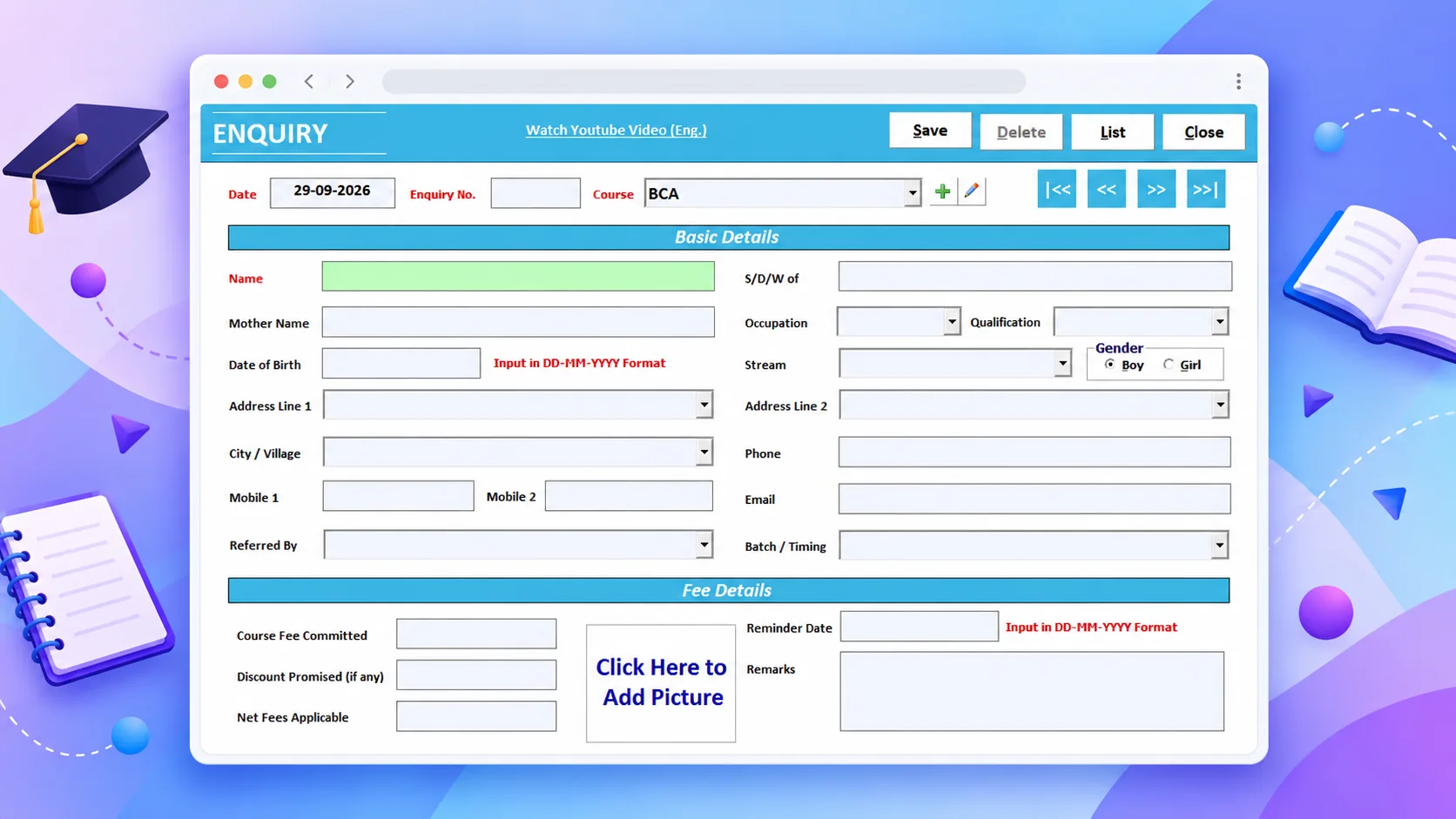Screen dimensions: 1456x819
Task: Click the Date of Birth field
Action: [401, 363]
